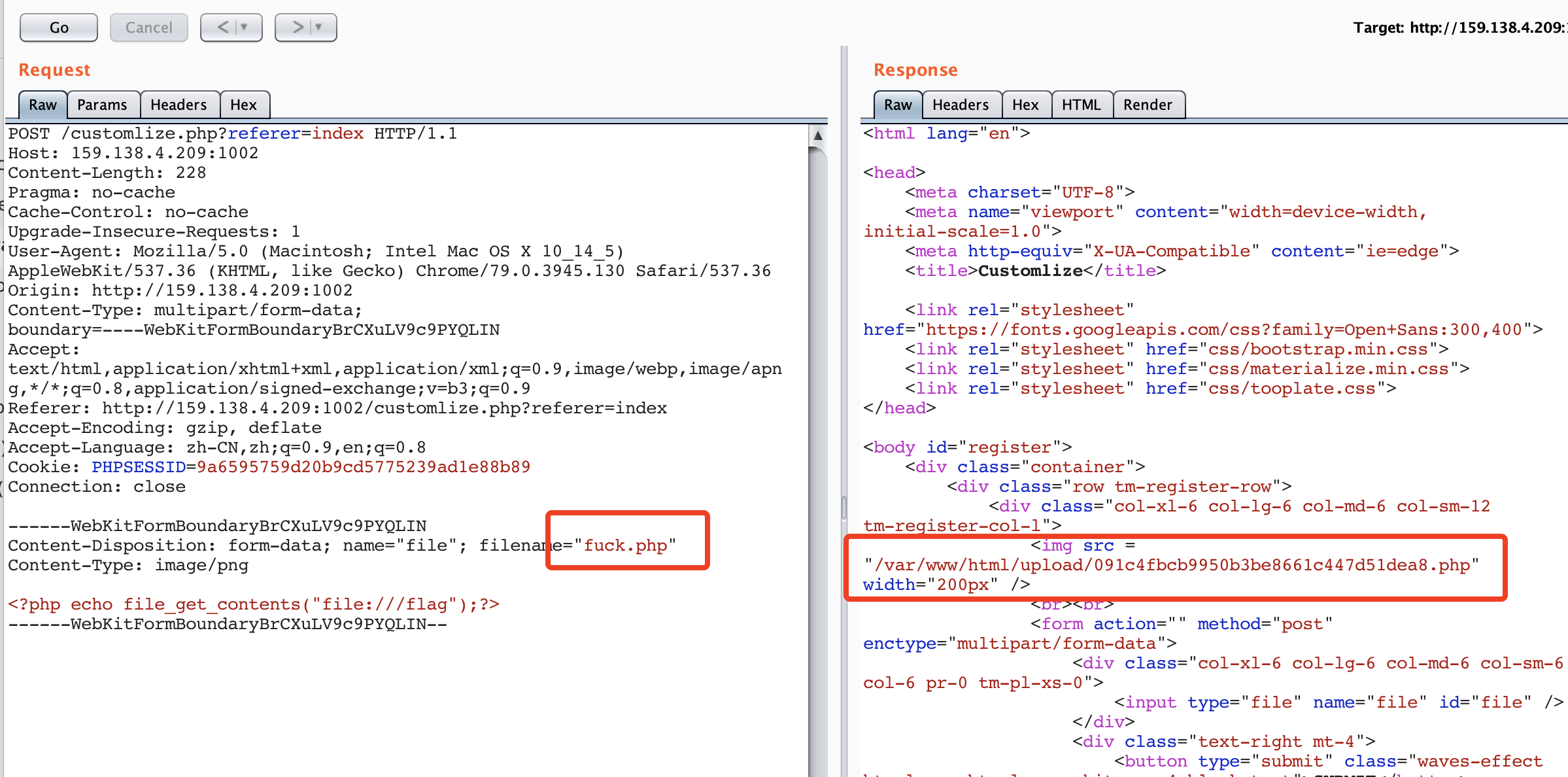This screenshot has width=1568, height=777.
Task: Click the Request panel heading
Action: click(54, 70)
